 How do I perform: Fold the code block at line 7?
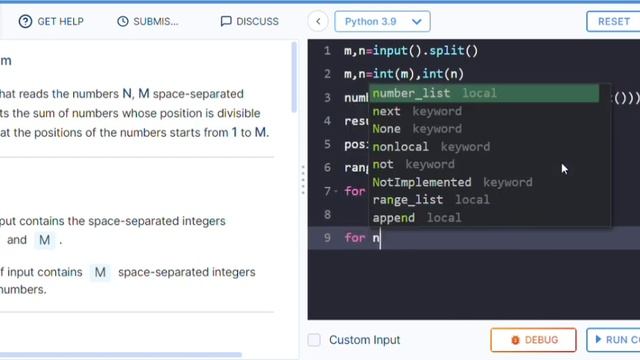click(x=336, y=191)
